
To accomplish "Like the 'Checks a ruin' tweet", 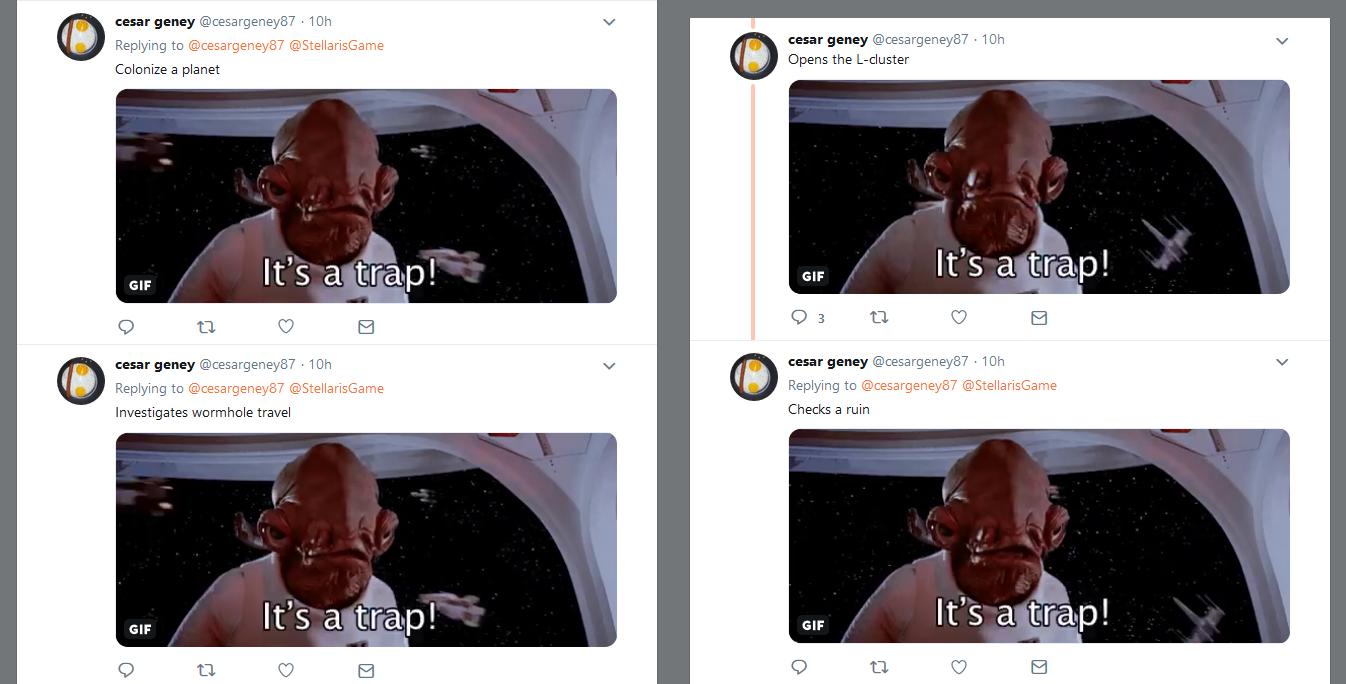I will (x=959, y=666).
